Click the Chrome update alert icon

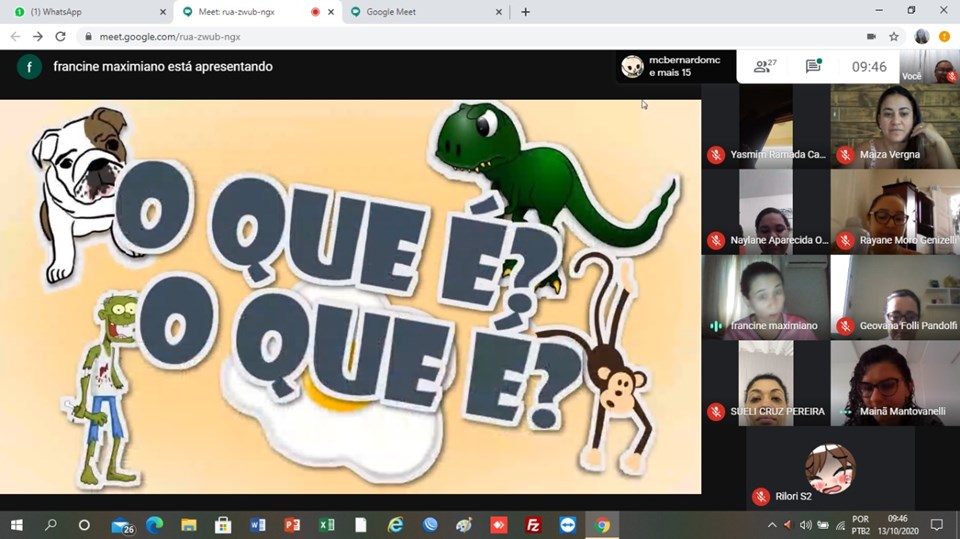pos(944,36)
